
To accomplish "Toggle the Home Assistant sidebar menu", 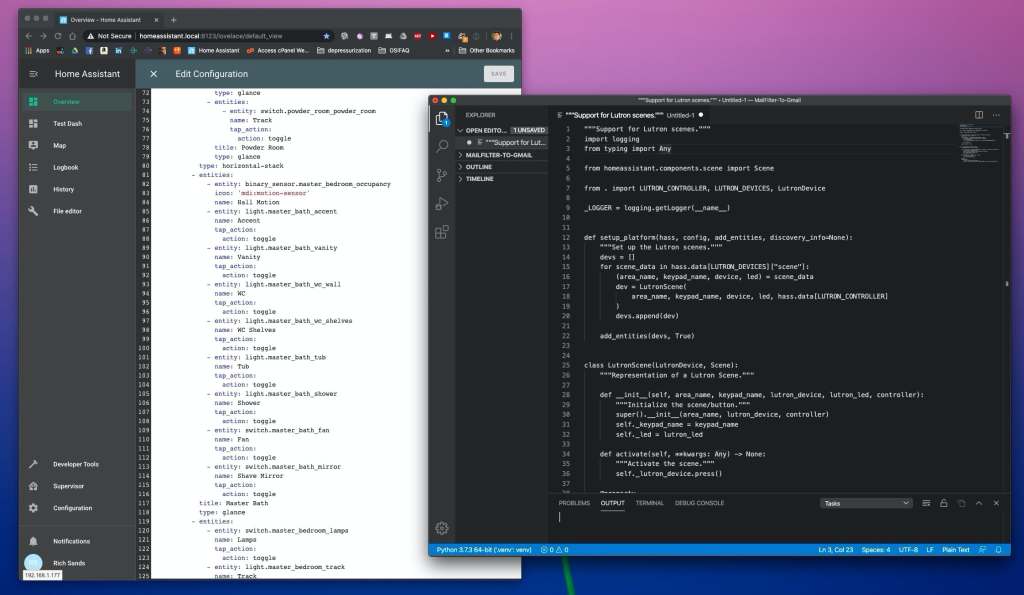I will (33, 74).
